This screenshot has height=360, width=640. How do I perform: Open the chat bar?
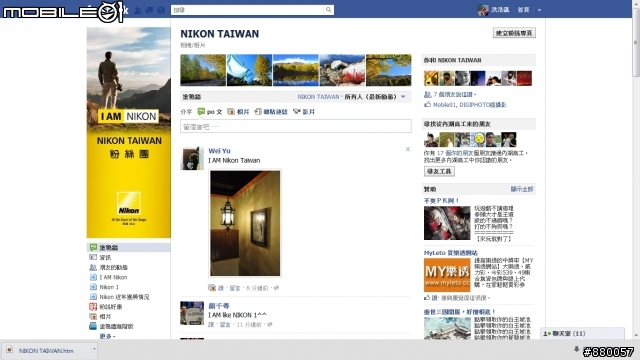click(582, 333)
